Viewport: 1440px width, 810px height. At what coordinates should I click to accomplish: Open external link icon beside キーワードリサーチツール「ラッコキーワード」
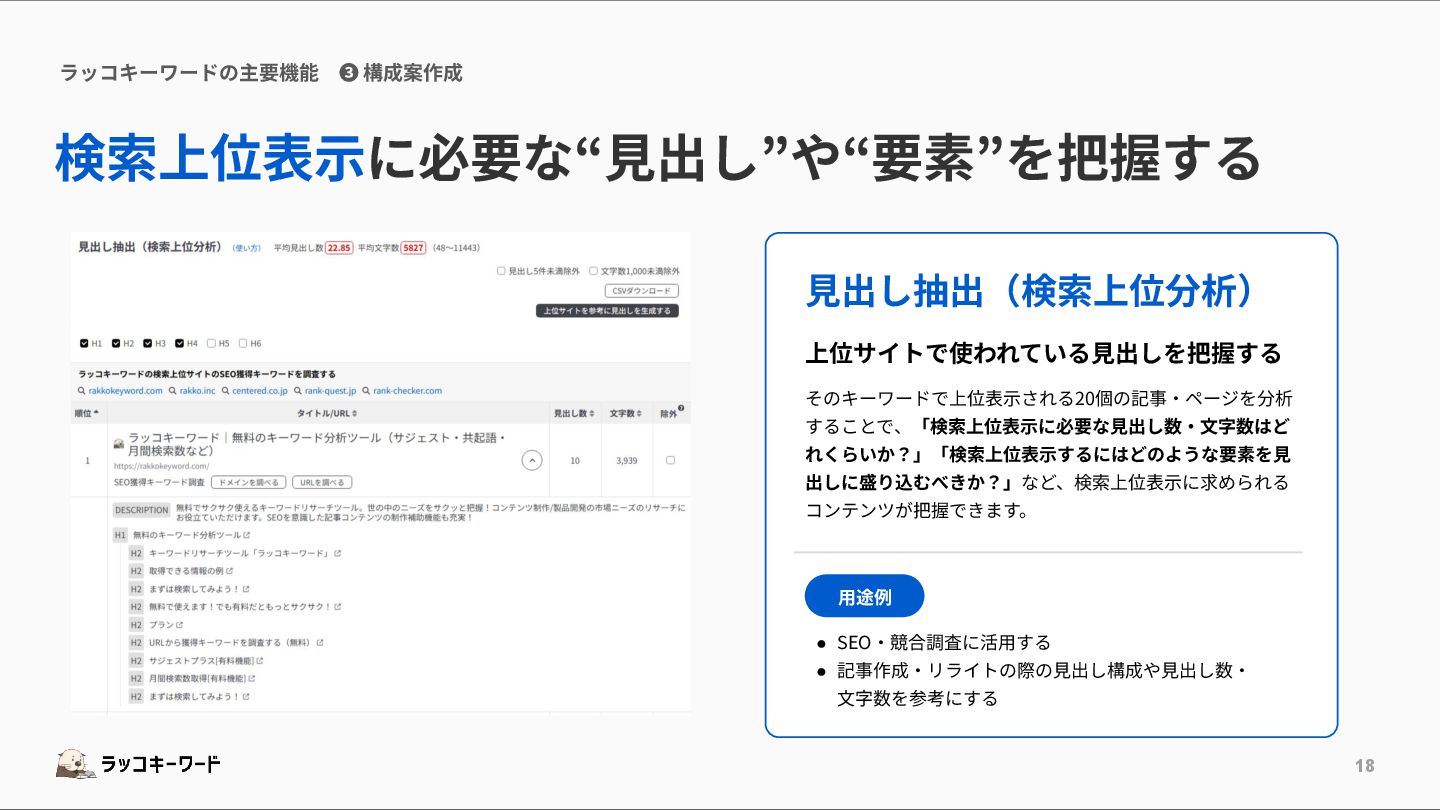tap(338, 553)
